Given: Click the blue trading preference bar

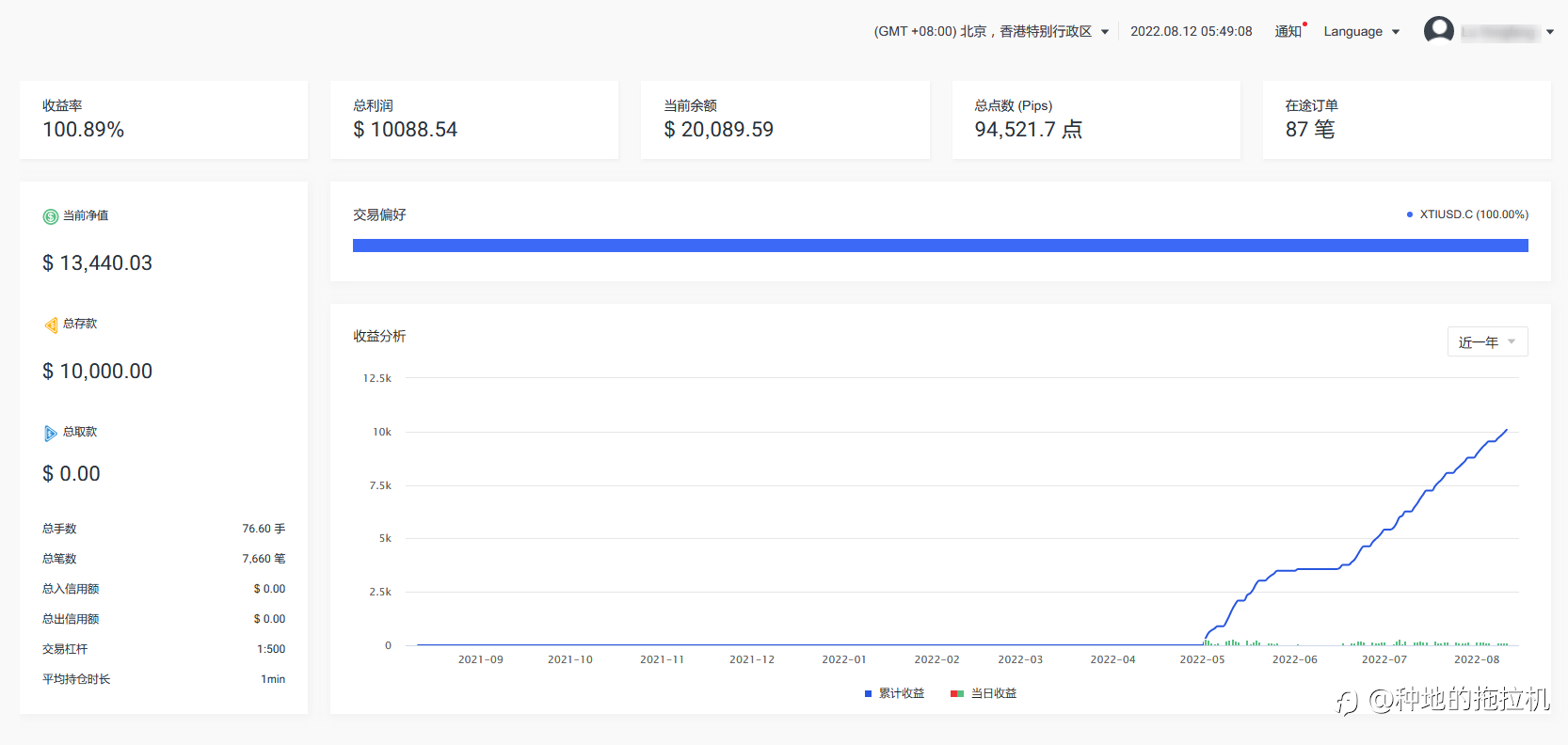Looking at the screenshot, I should [940, 246].
